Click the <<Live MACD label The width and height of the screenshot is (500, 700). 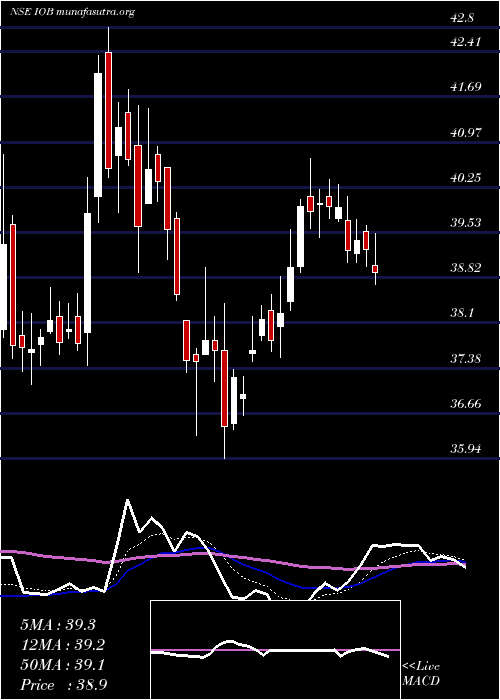pyautogui.click(x=421, y=674)
